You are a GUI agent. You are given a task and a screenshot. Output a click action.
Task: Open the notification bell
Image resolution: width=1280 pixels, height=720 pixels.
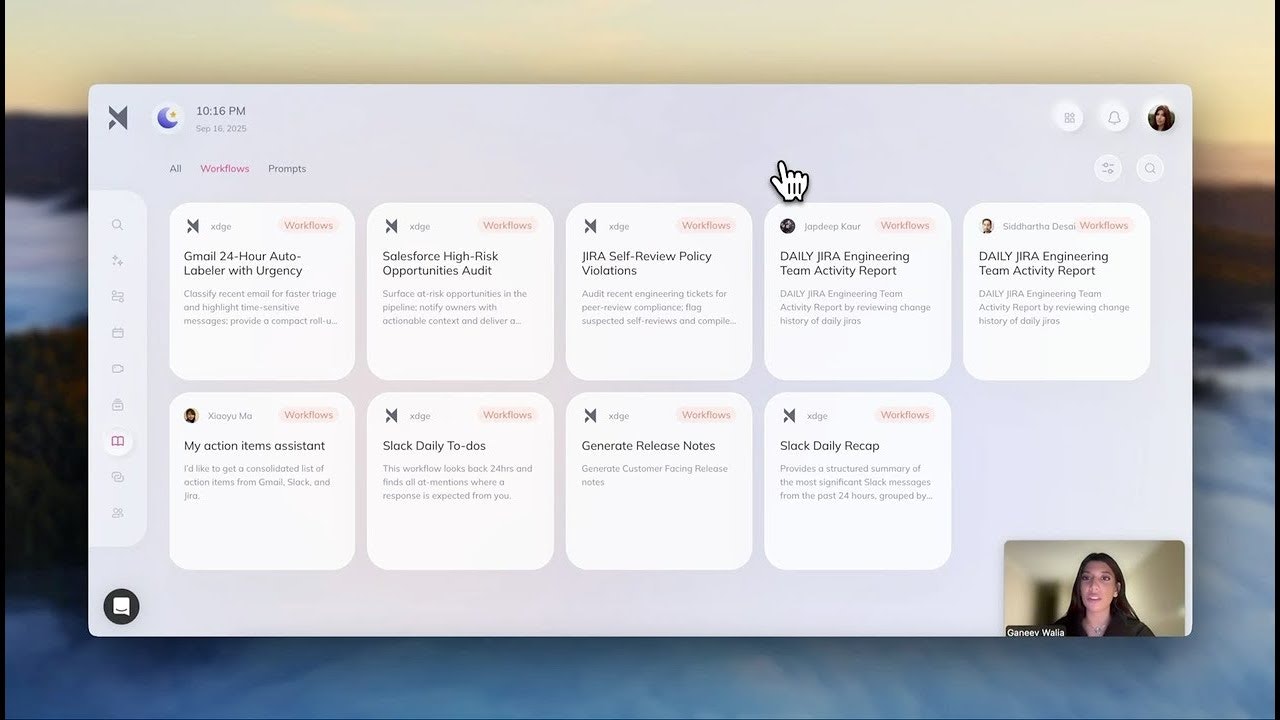pyautogui.click(x=1114, y=117)
